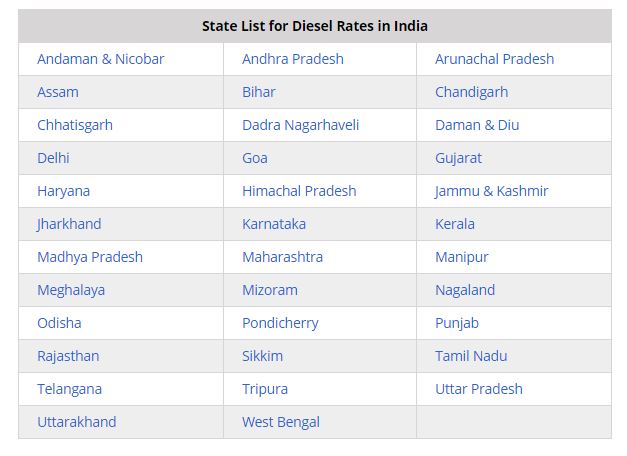Open the Chandigarh link
Screen dimensions: 627x456
pyautogui.click(x=471, y=92)
